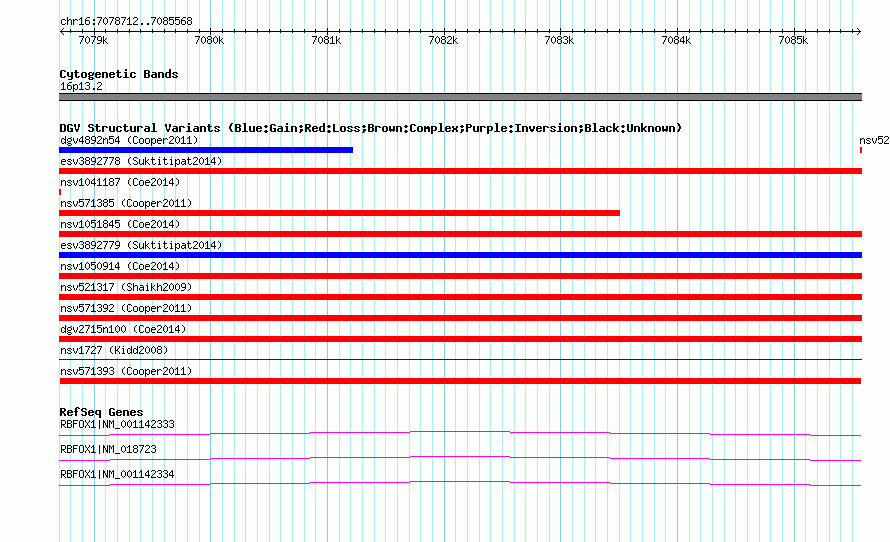Click nsv521317 (Shaikh2009) label
This screenshot has width=890, height=542.
coord(126,287)
